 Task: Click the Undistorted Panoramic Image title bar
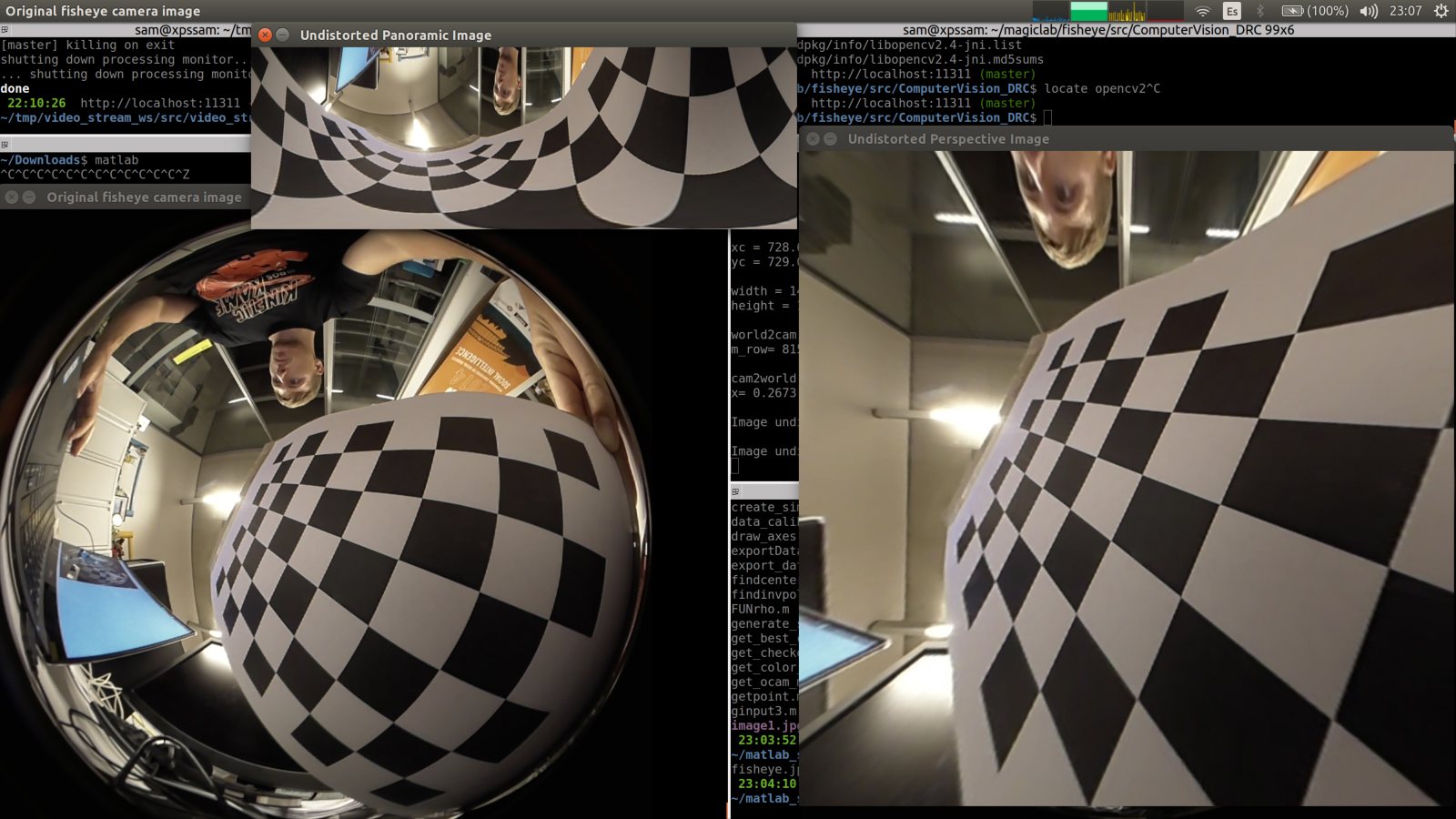point(523,35)
